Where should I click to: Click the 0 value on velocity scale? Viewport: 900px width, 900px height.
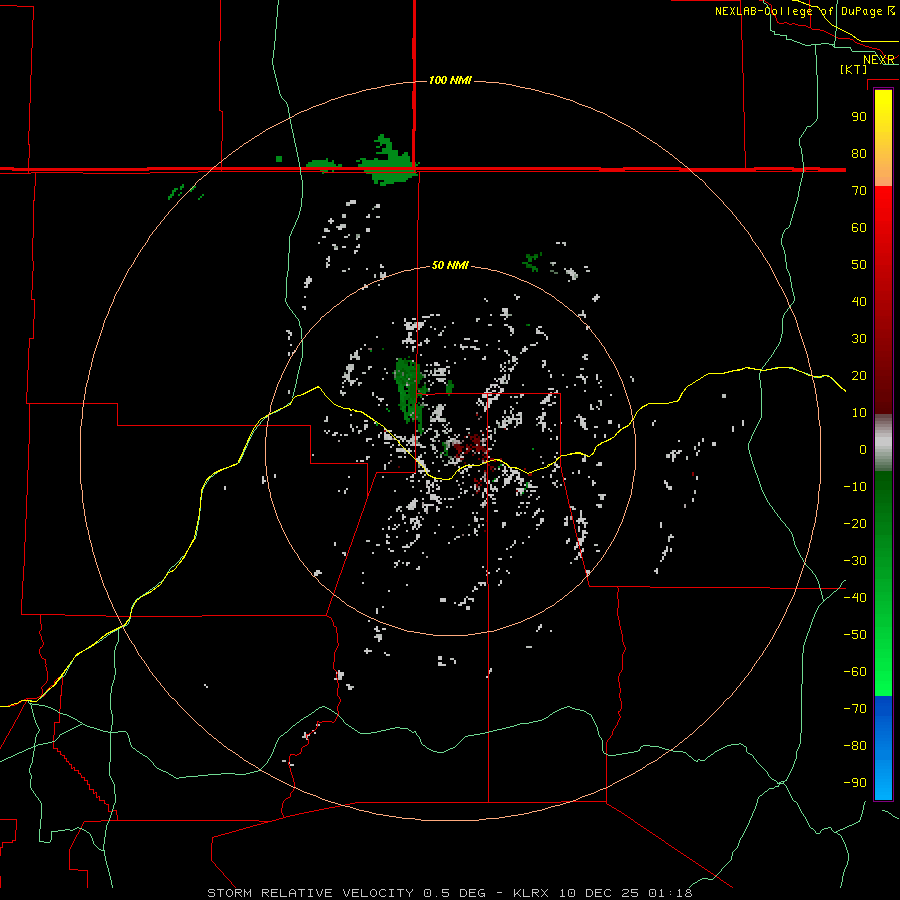tap(863, 449)
